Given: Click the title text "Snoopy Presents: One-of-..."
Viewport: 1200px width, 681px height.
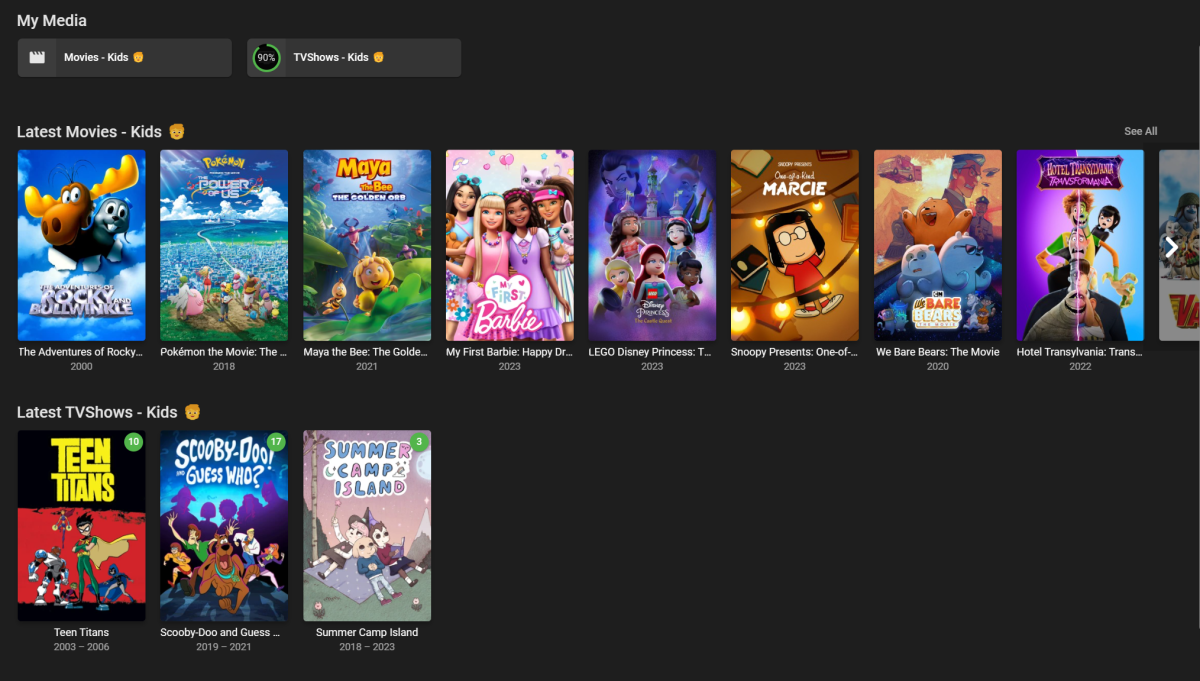Looking at the screenshot, I should point(795,352).
